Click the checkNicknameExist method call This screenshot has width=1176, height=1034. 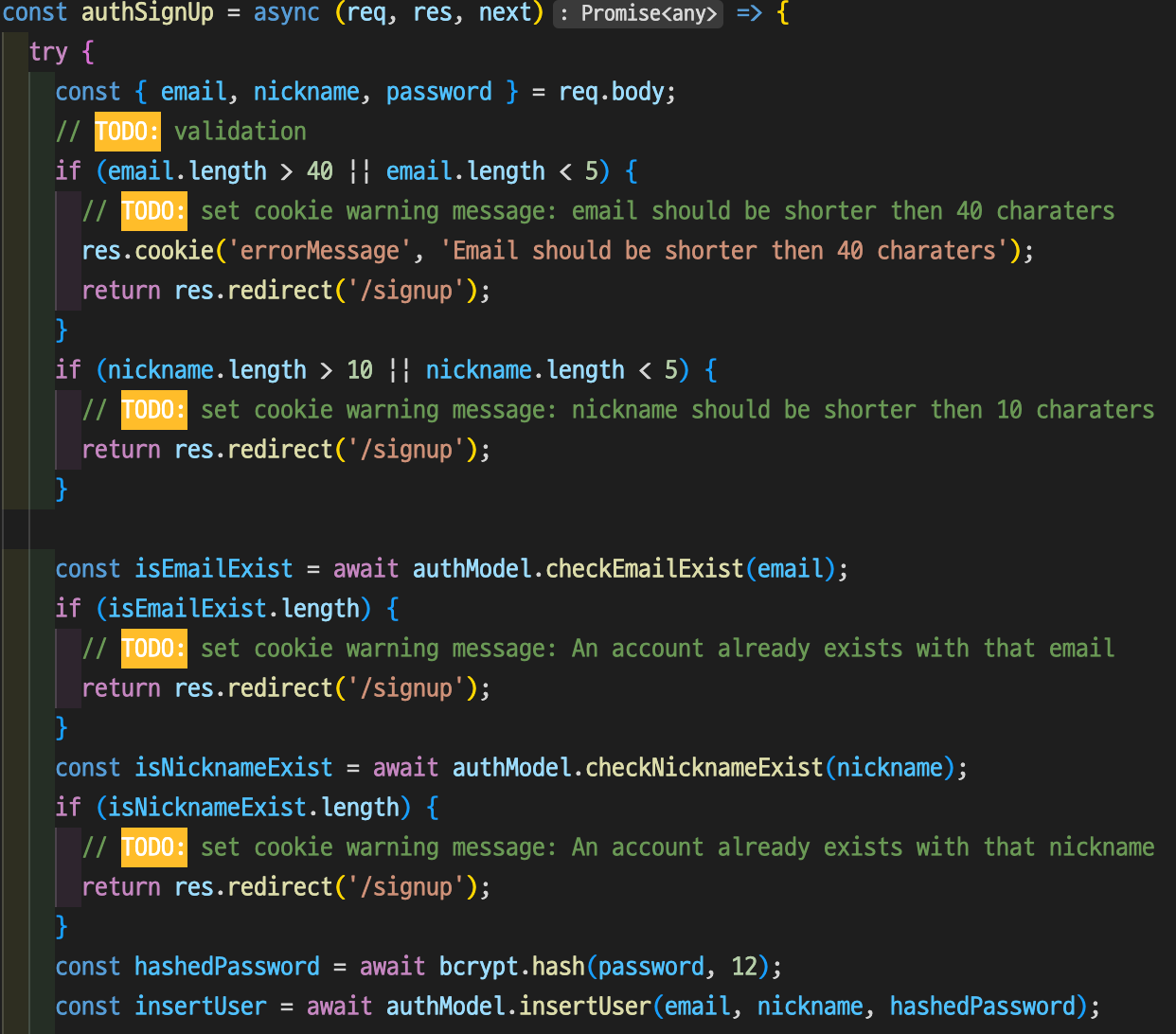click(x=704, y=768)
